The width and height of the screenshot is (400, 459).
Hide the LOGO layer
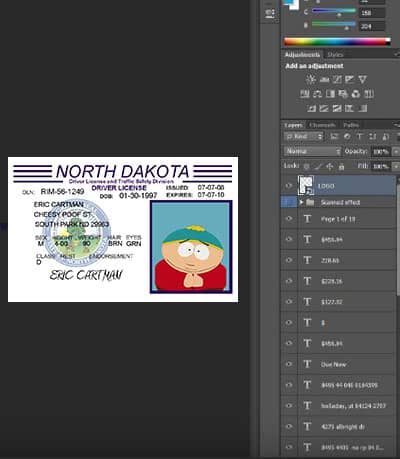coord(289,186)
